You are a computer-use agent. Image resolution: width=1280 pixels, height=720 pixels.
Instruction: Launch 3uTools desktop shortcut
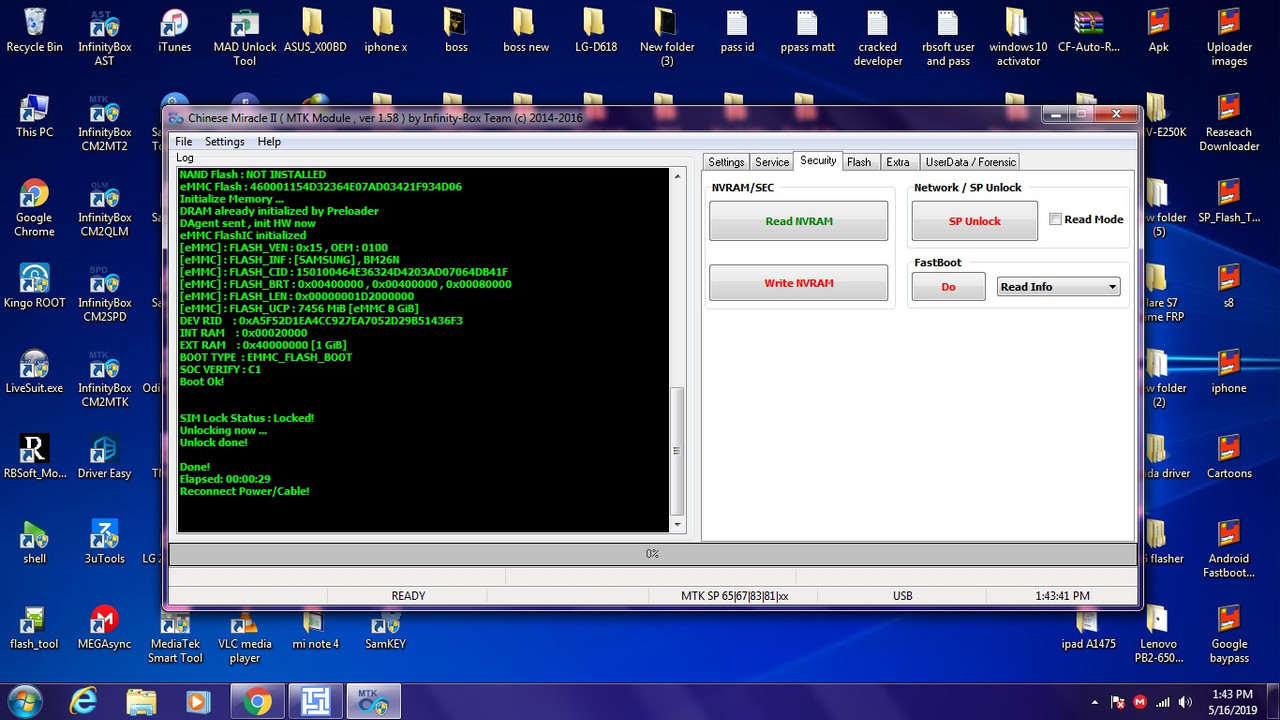tap(104, 543)
